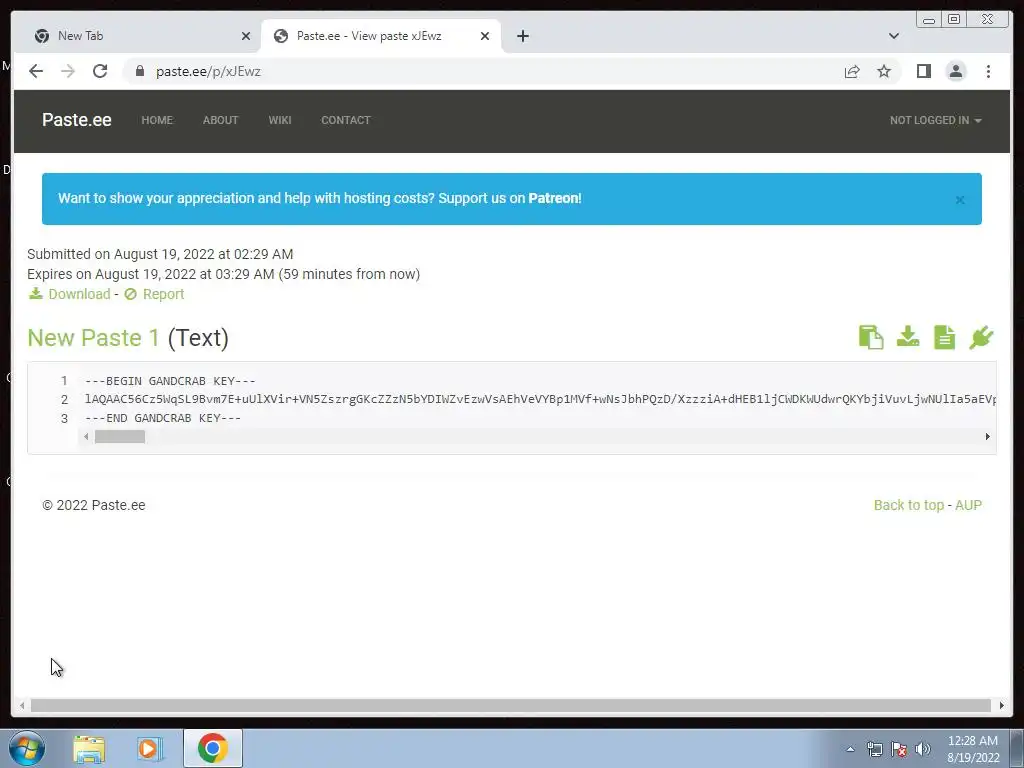Click the Chrome taskbar icon
1024x768 pixels.
[213, 748]
